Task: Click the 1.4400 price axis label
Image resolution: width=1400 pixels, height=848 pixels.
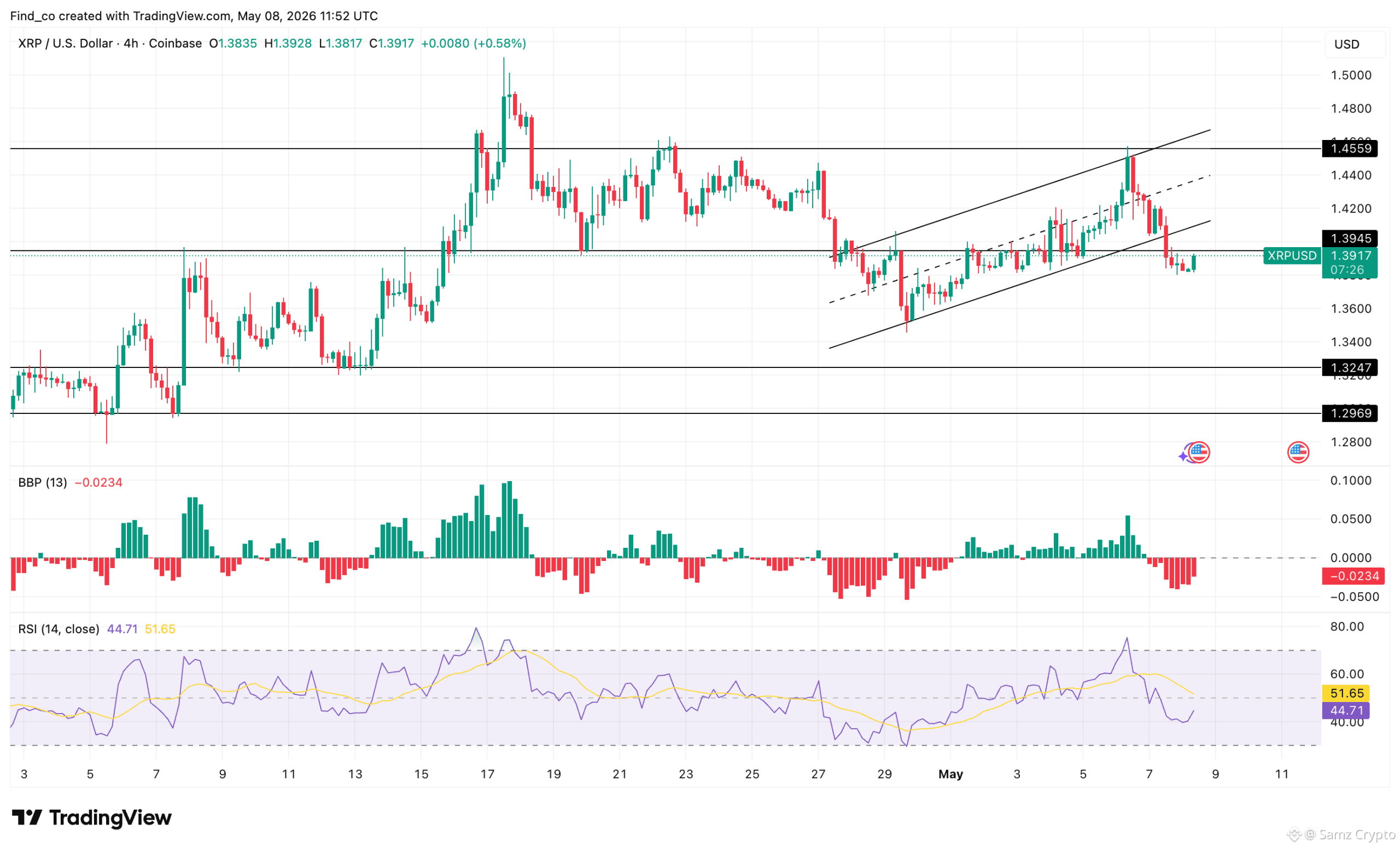Action: click(x=1351, y=176)
